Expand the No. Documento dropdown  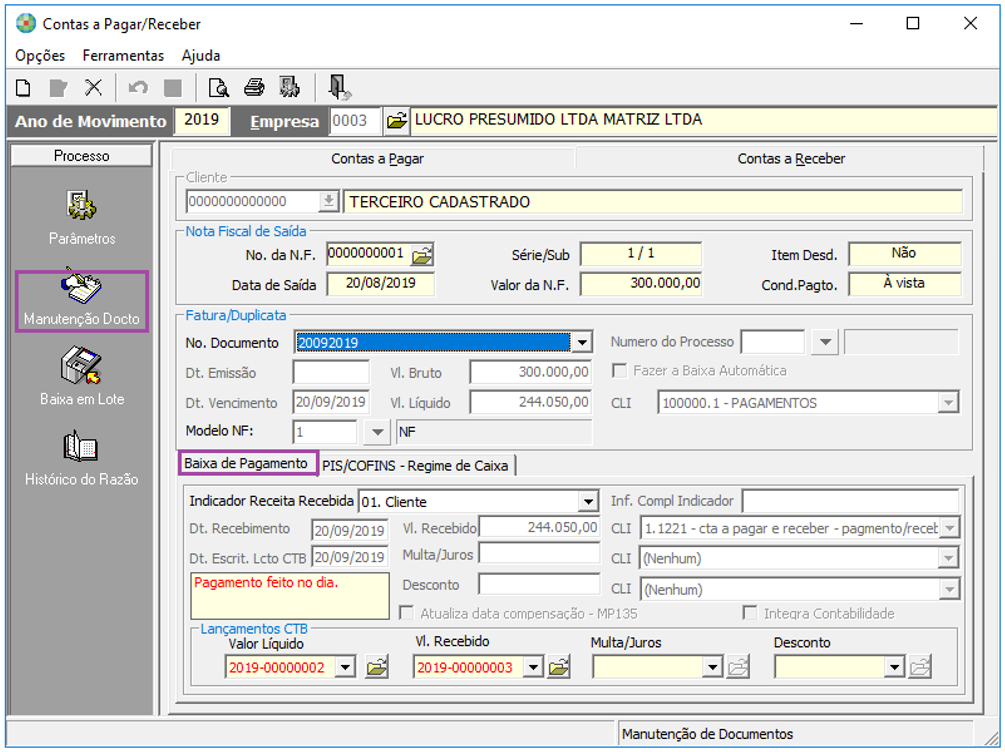pyautogui.click(x=581, y=342)
